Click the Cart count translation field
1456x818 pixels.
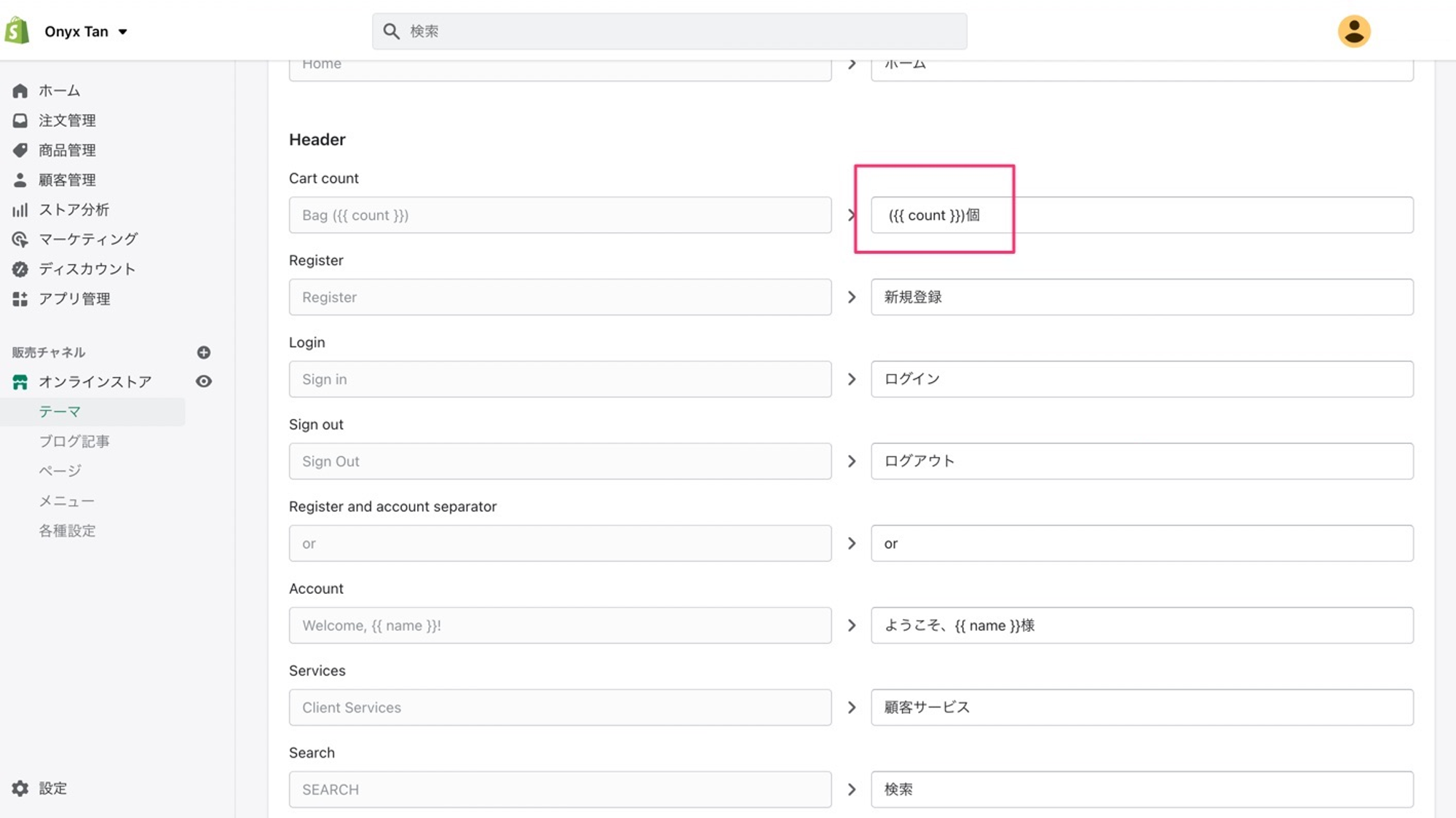click(x=1142, y=215)
